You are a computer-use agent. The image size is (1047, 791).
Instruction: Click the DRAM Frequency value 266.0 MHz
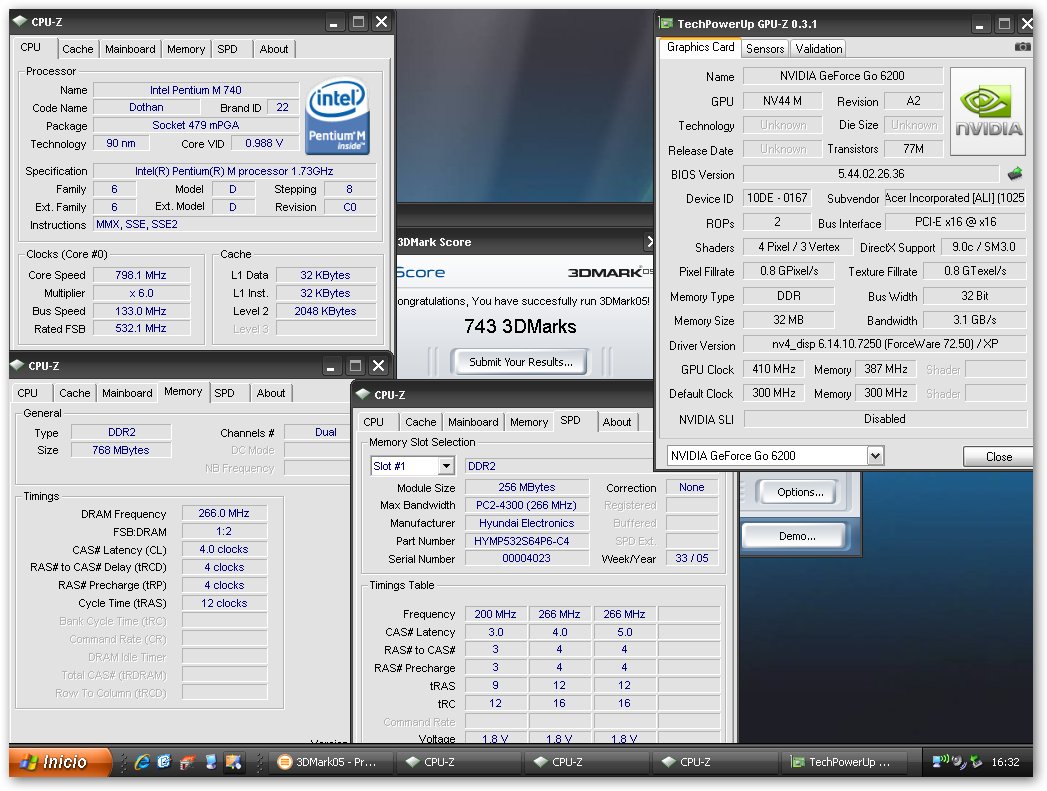[x=224, y=513]
